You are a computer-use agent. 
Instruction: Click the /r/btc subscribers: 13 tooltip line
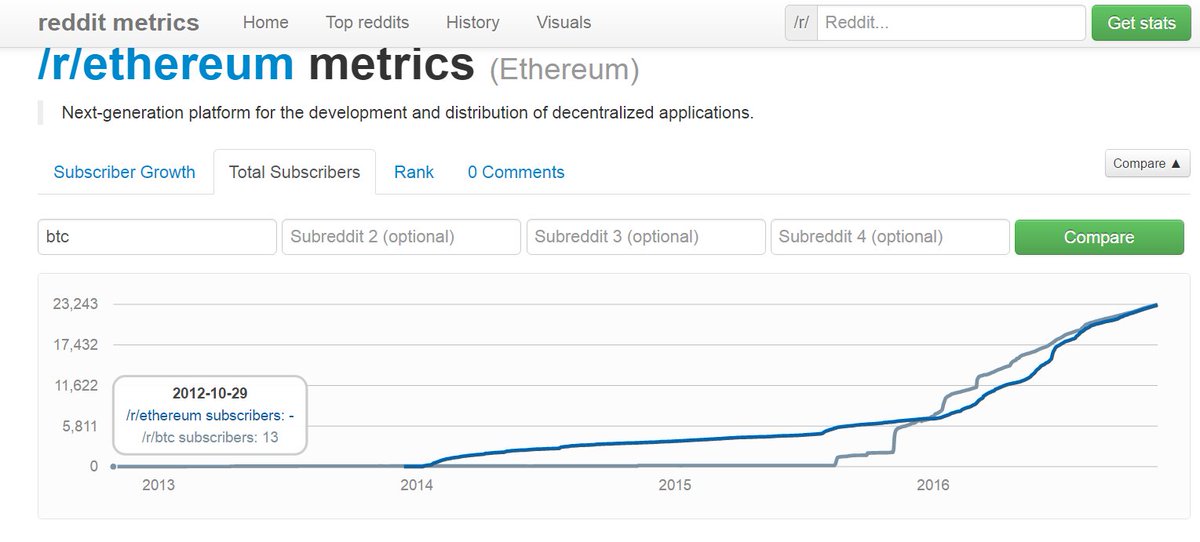click(210, 436)
